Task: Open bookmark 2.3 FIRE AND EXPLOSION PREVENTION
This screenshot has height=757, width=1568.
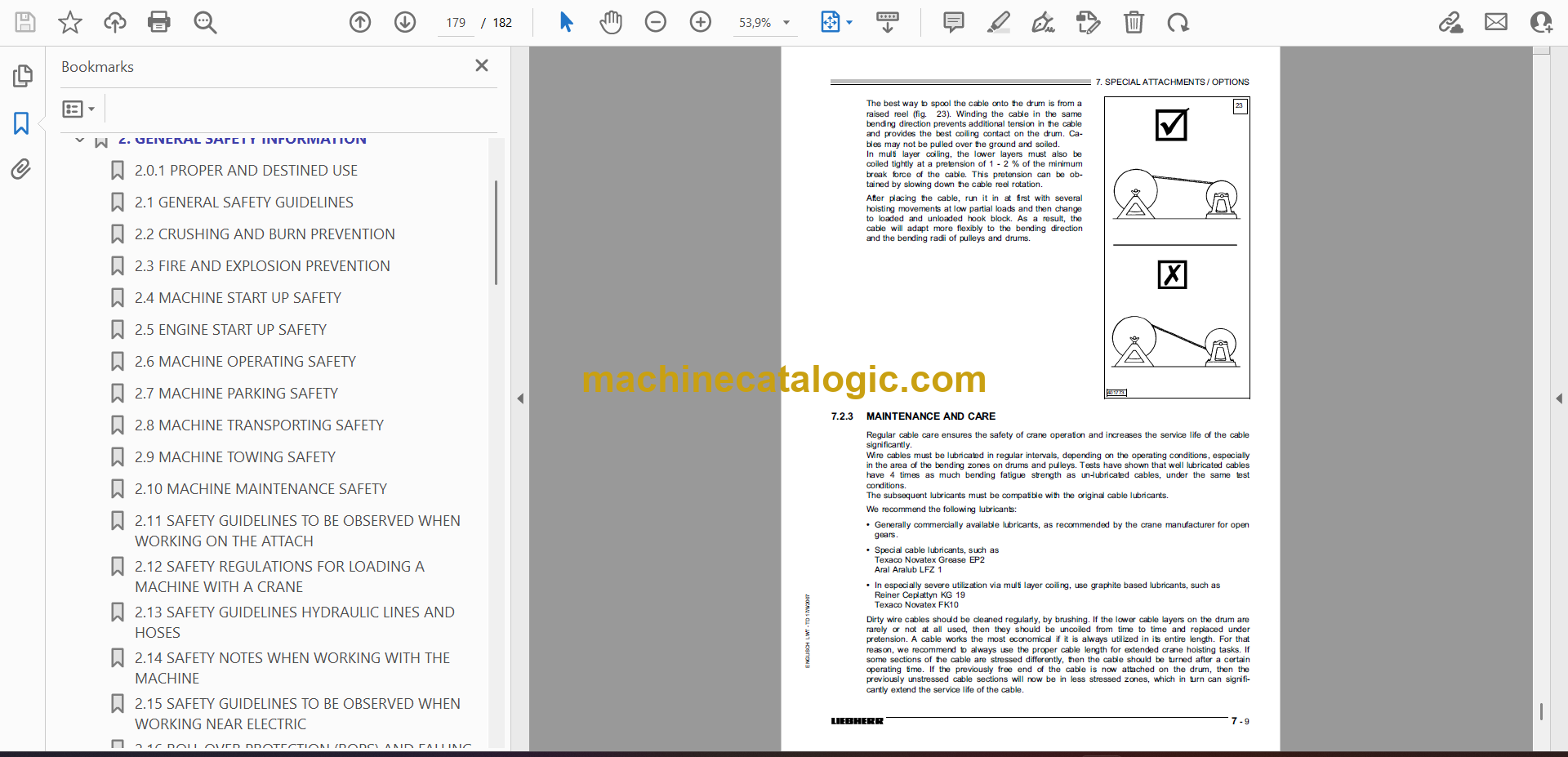Action: (x=262, y=266)
